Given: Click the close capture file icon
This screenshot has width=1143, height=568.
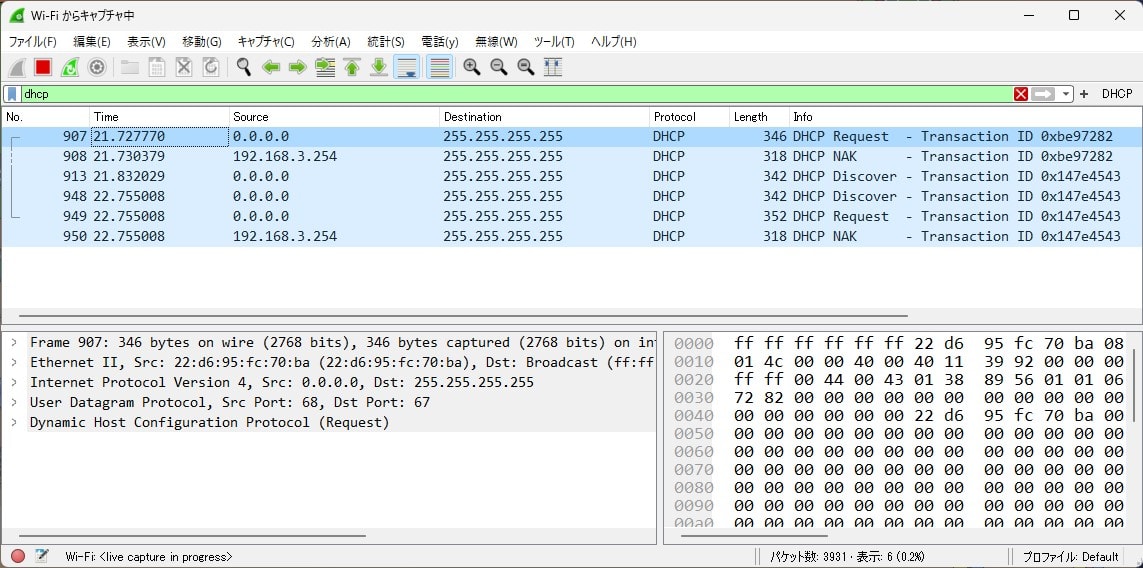Looking at the screenshot, I should 184,68.
